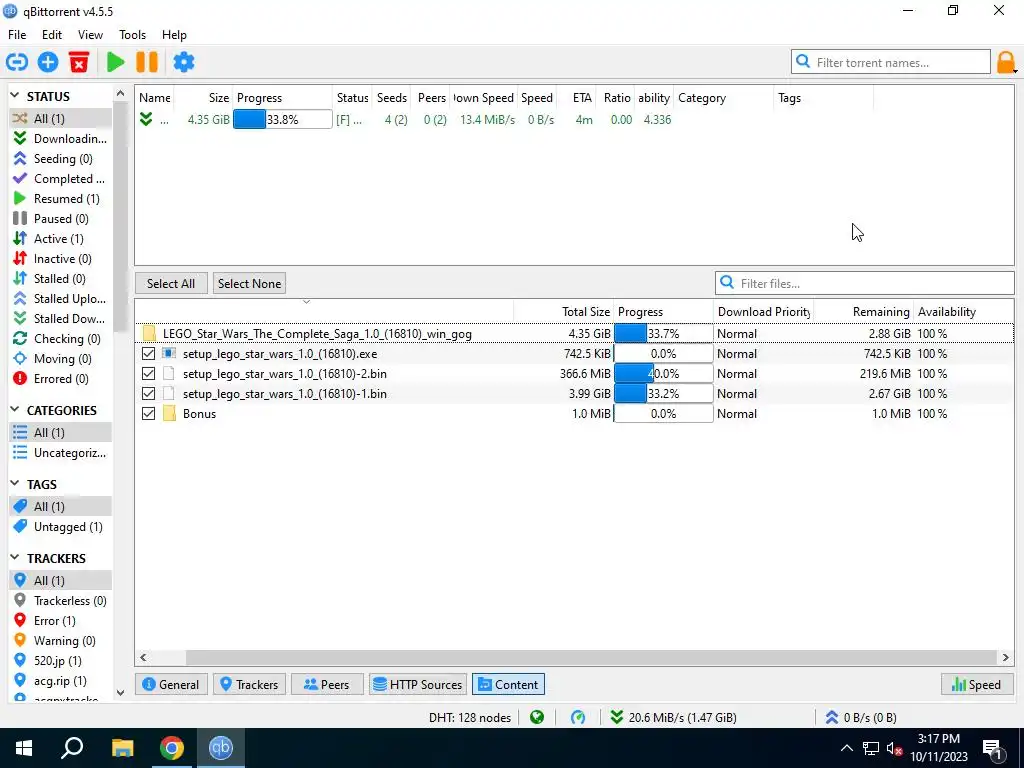This screenshot has width=1024, height=768.
Task: Select the Error (1) tracker filter
Action: click(60, 620)
